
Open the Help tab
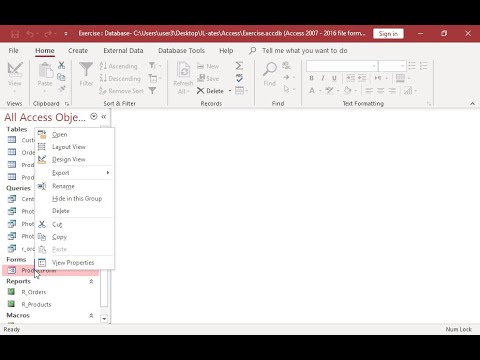coord(226,51)
